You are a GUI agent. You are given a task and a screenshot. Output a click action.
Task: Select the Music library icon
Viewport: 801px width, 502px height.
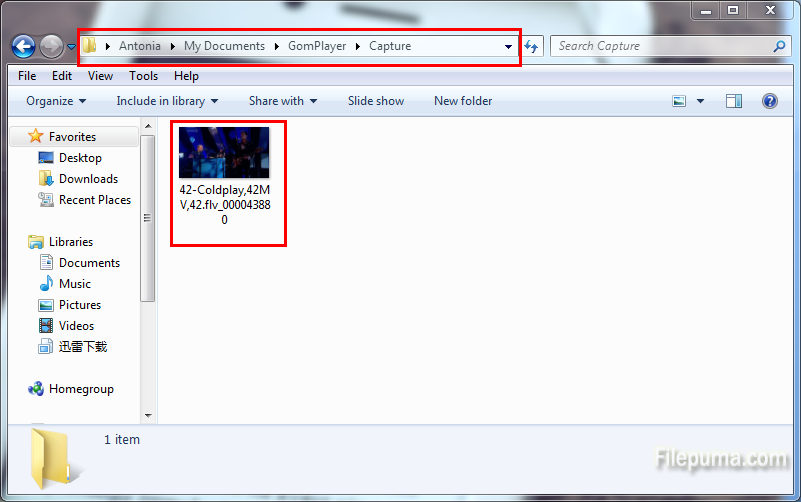point(46,284)
